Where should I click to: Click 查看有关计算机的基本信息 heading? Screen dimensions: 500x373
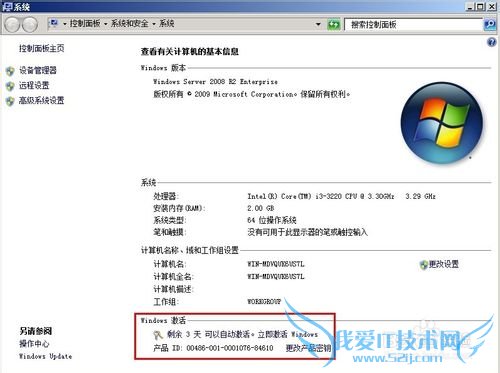[189, 52]
